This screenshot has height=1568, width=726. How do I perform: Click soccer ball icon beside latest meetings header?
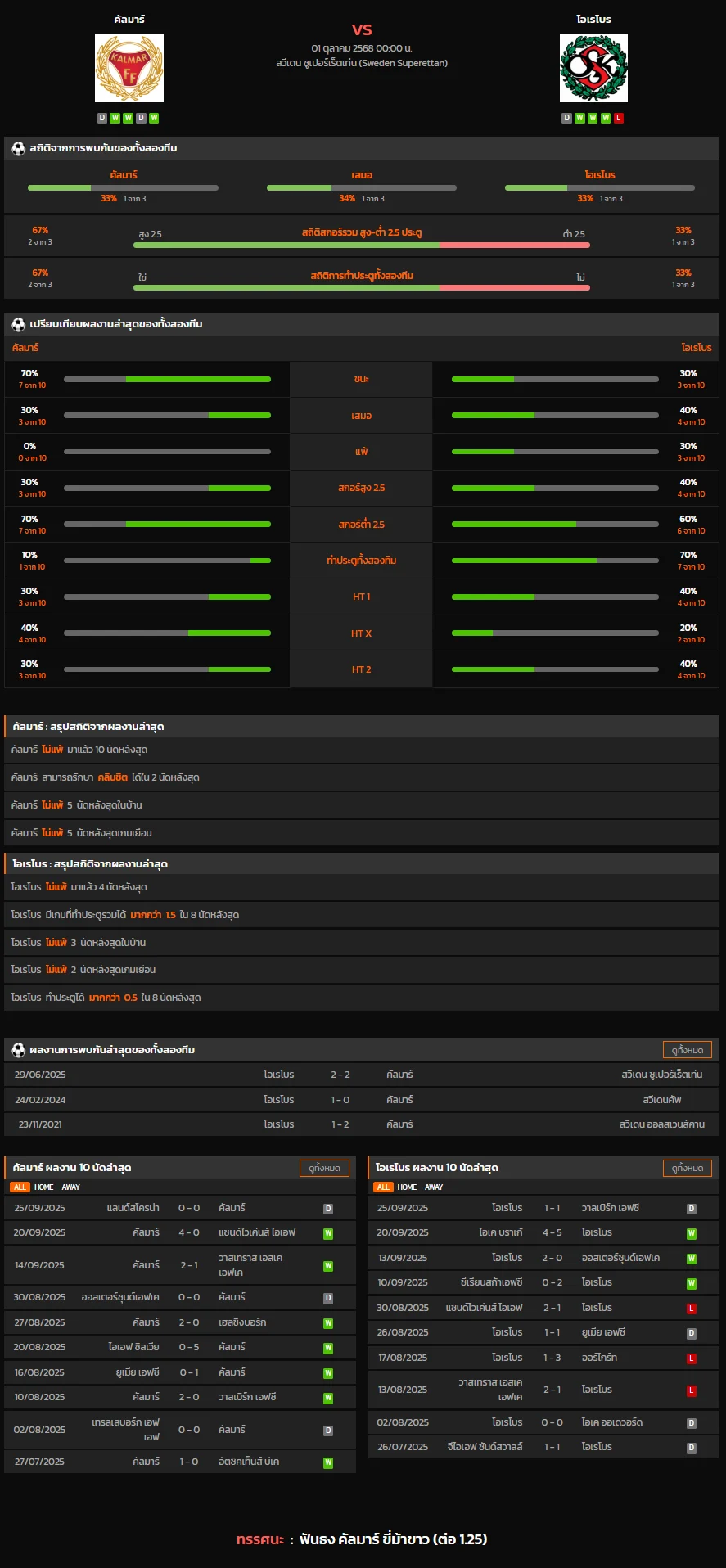(x=18, y=1050)
